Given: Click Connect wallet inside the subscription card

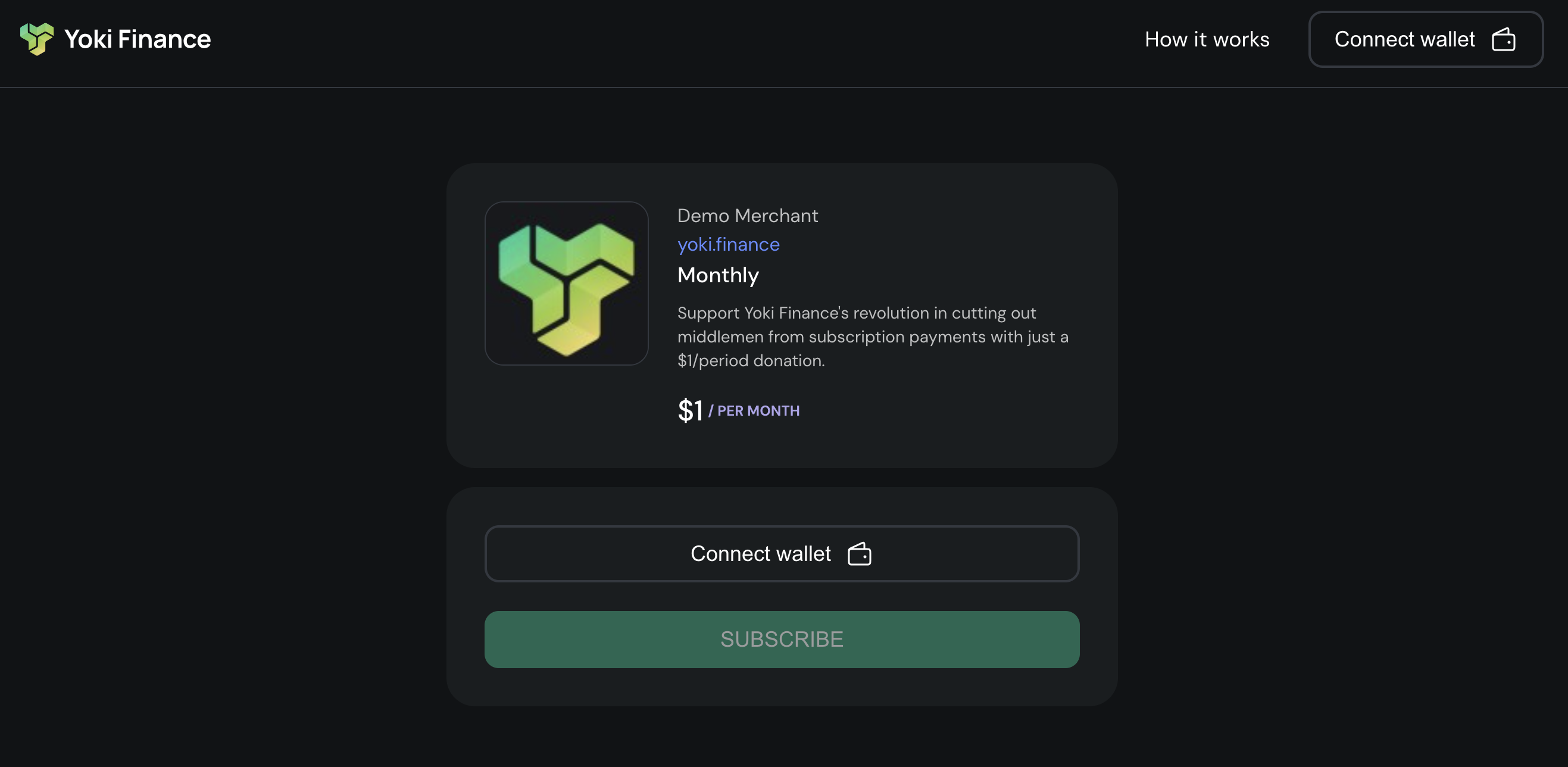Looking at the screenshot, I should tap(782, 553).
